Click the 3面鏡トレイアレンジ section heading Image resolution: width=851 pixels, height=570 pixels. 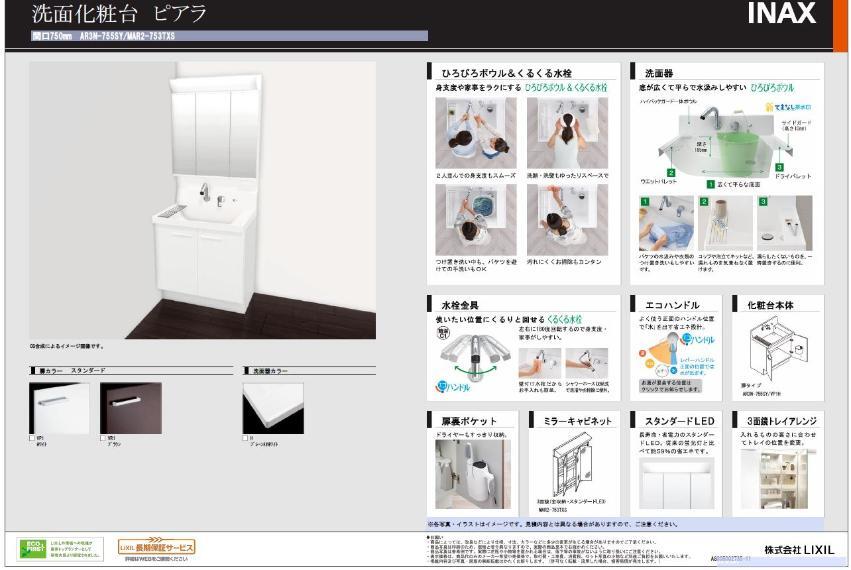click(x=782, y=421)
